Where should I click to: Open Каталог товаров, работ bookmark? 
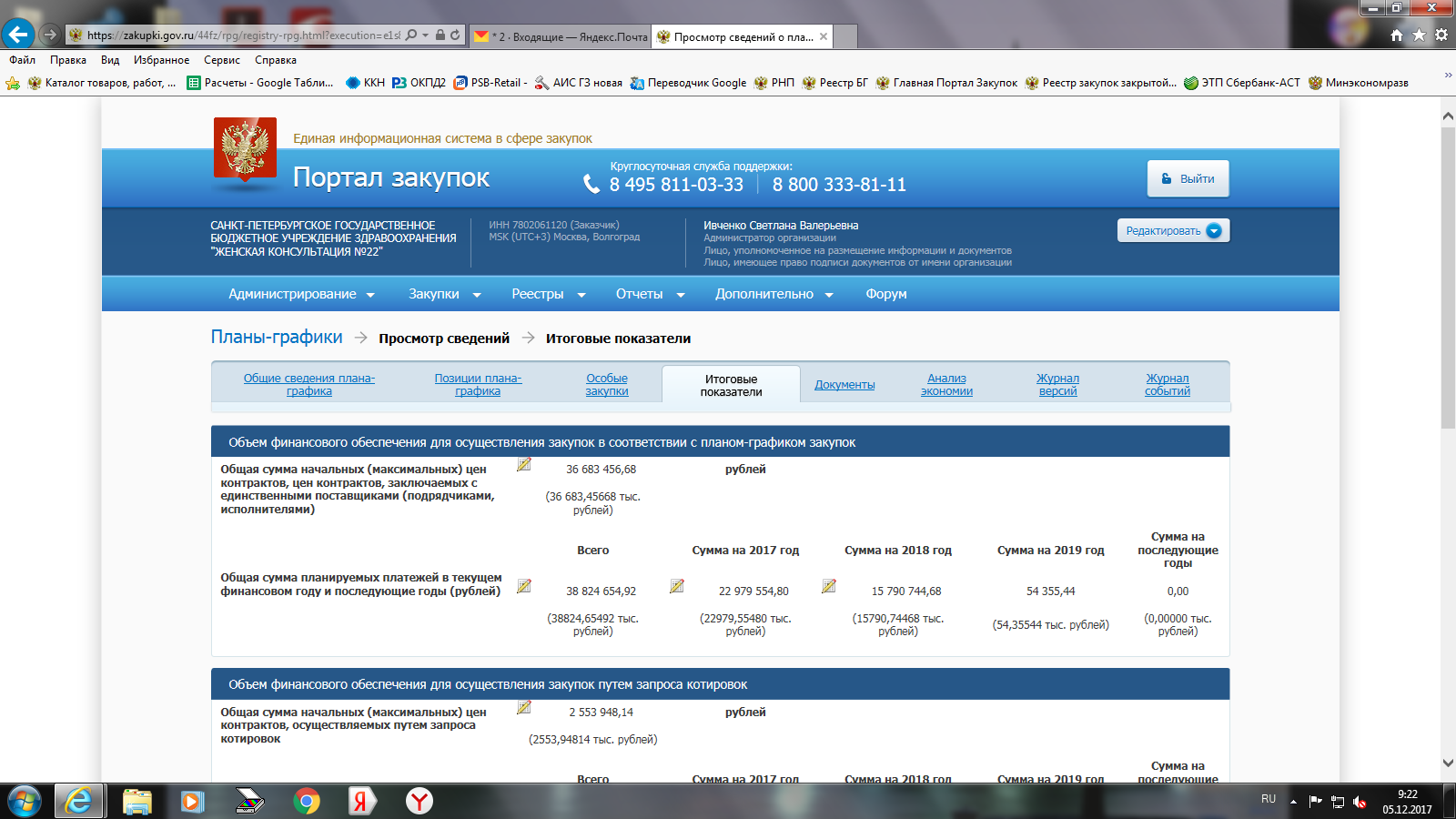point(101,83)
